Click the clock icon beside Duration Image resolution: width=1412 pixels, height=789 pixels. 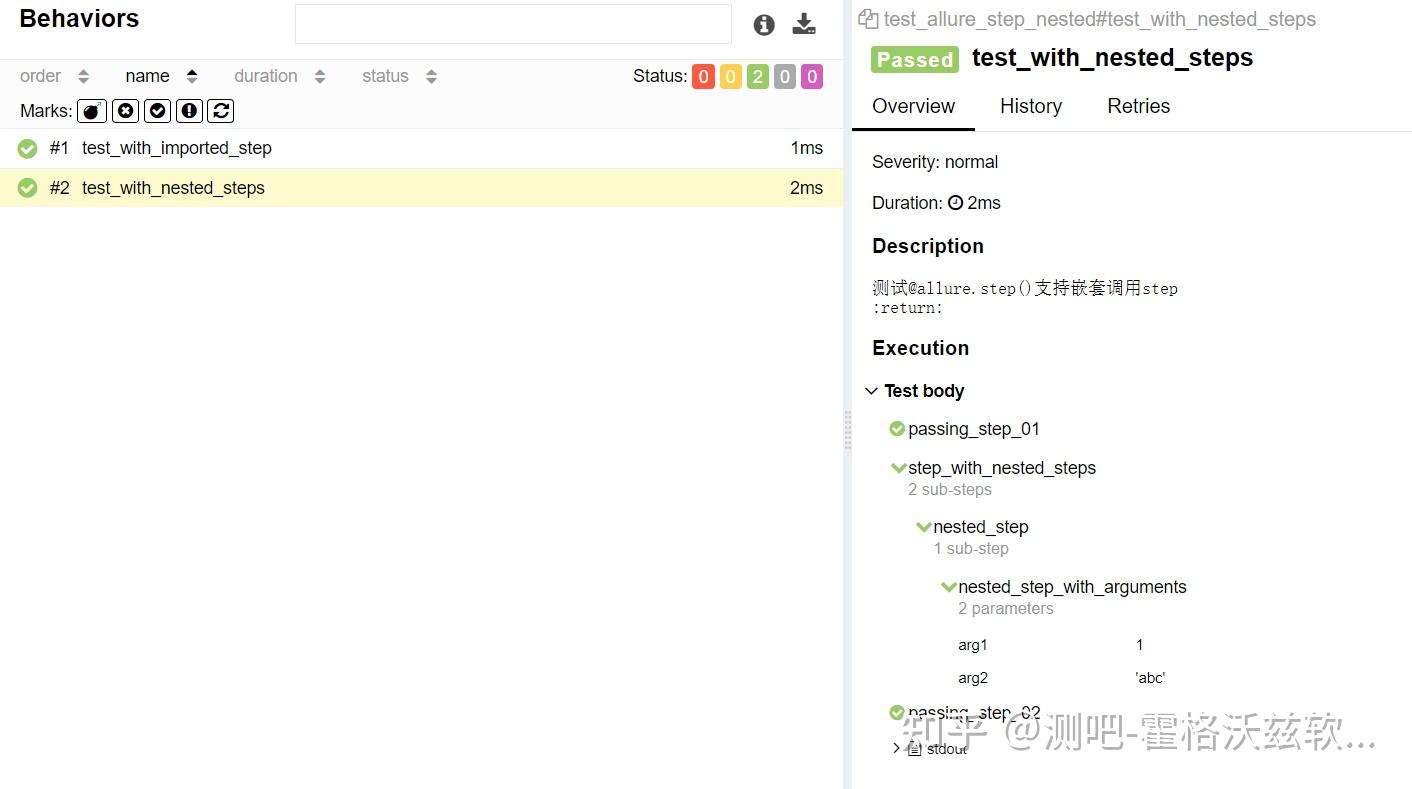tap(955, 203)
